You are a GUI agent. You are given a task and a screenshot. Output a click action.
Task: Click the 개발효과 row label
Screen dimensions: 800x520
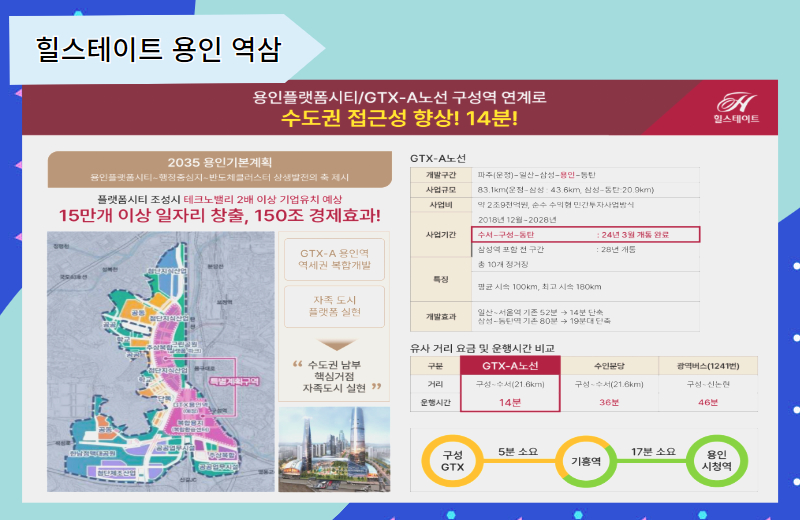point(441,316)
